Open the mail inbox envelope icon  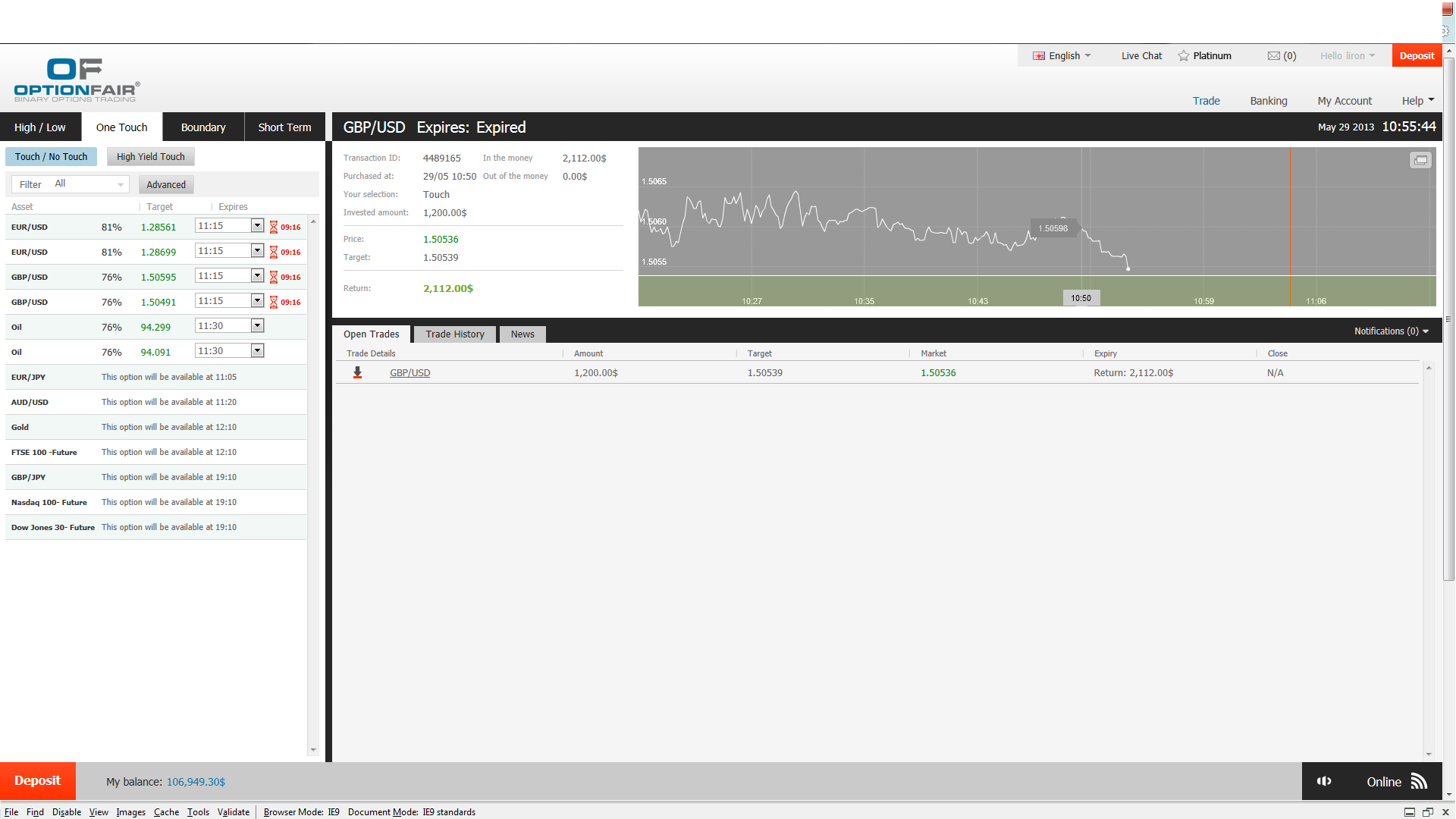[x=1274, y=56]
